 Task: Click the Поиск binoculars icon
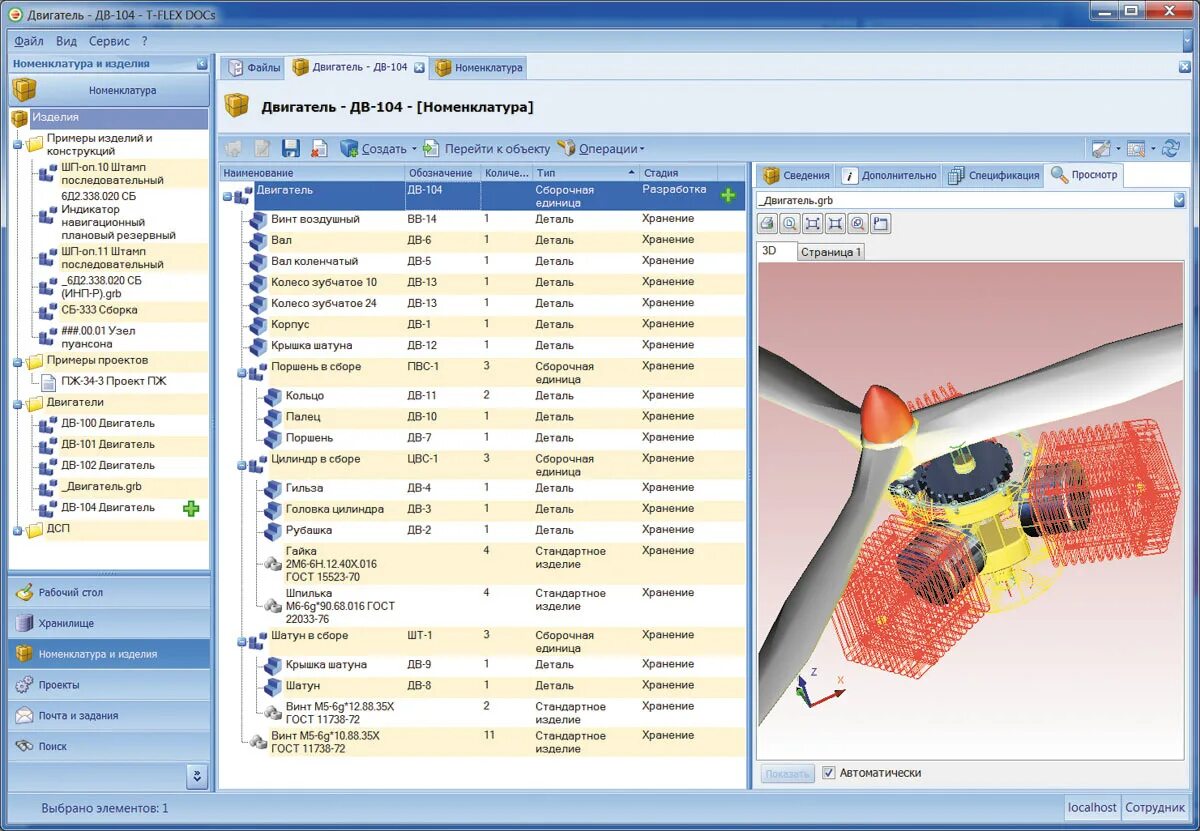(x=24, y=746)
